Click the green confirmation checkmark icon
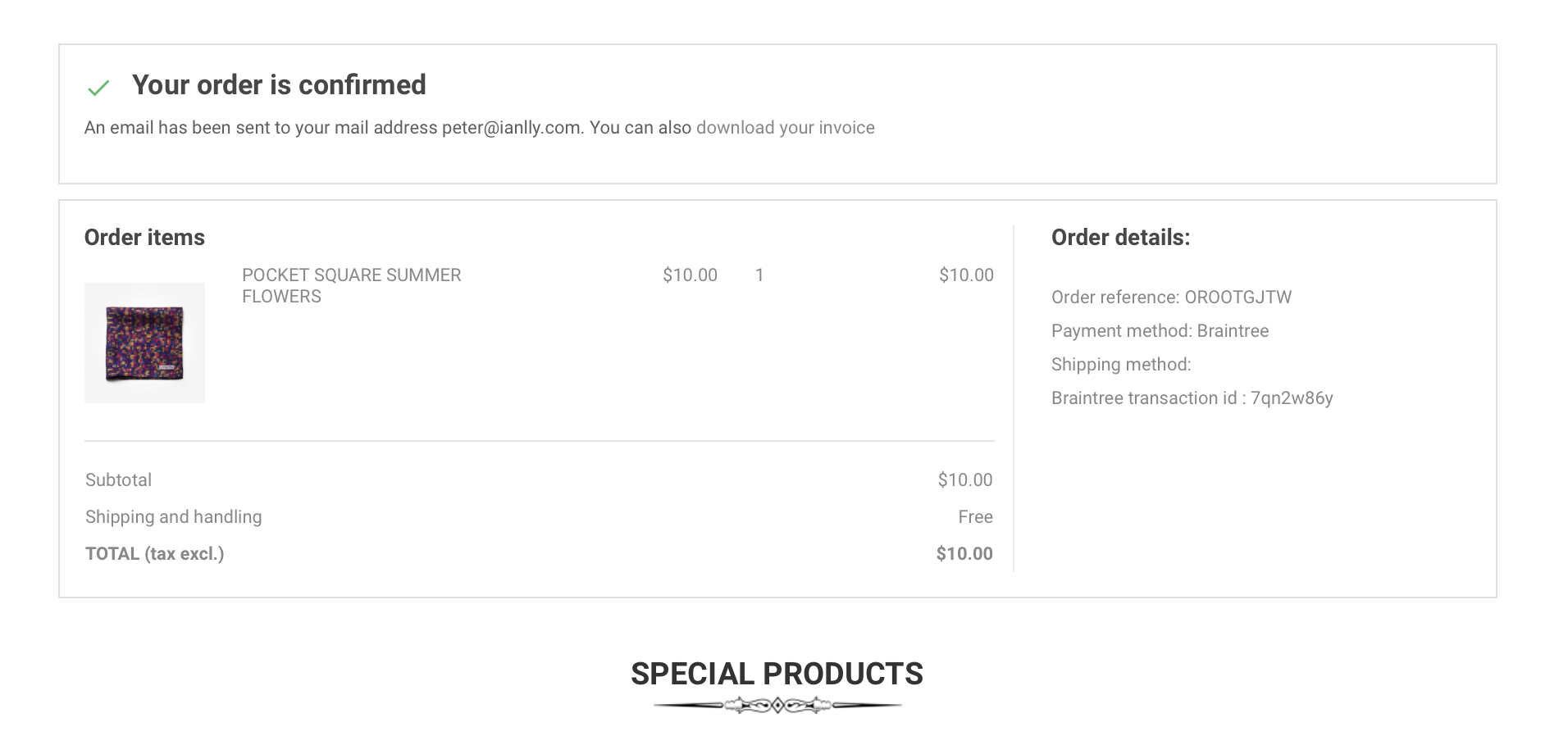The image size is (1568, 736). pos(98,88)
